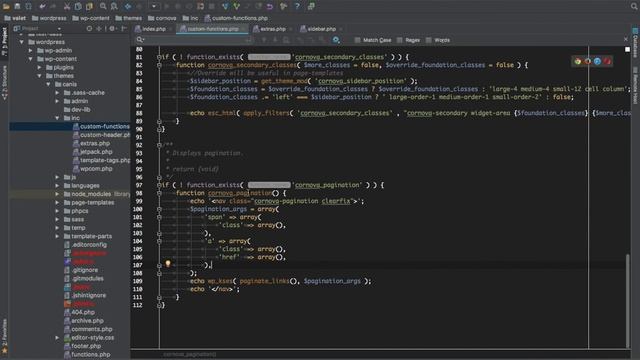Click the Project panel scroll-from-source icon
This screenshot has height=360, width=640.
pyautogui.click(x=89, y=29)
